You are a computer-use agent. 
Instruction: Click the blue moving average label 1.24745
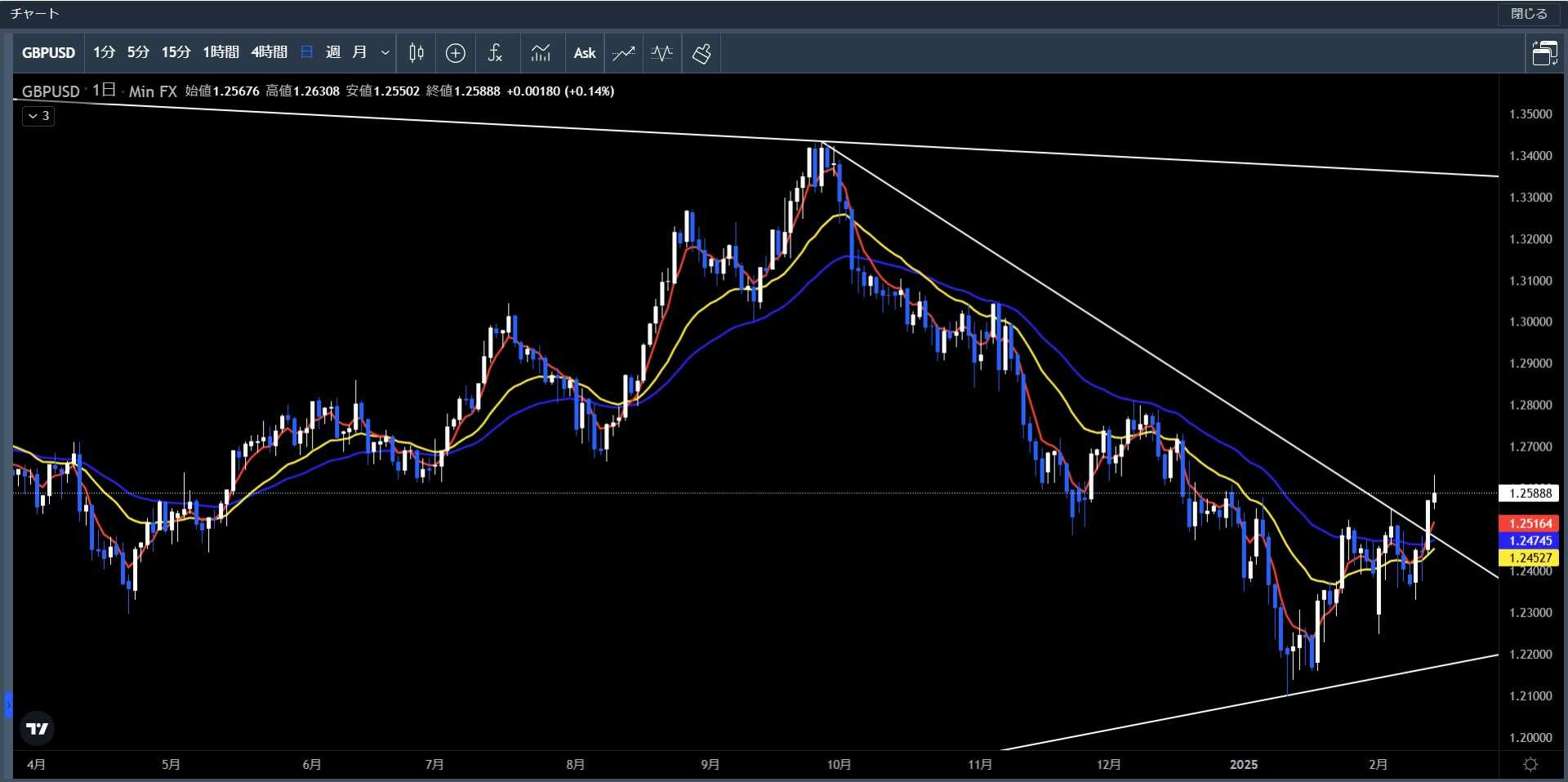[x=1530, y=540]
